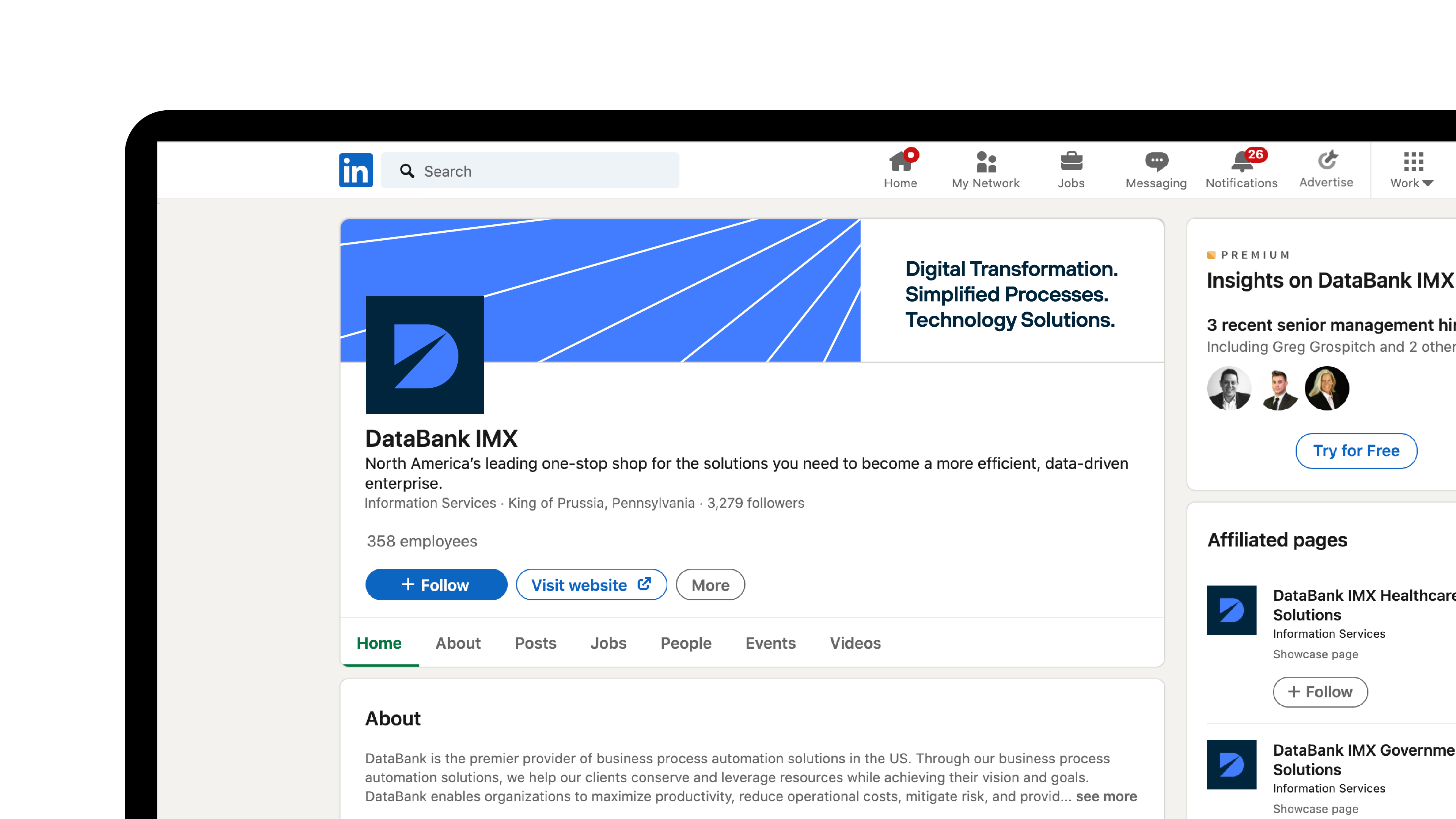This screenshot has width=1456, height=819.
Task: Click the external link icon on Visit website
Action: point(644,584)
